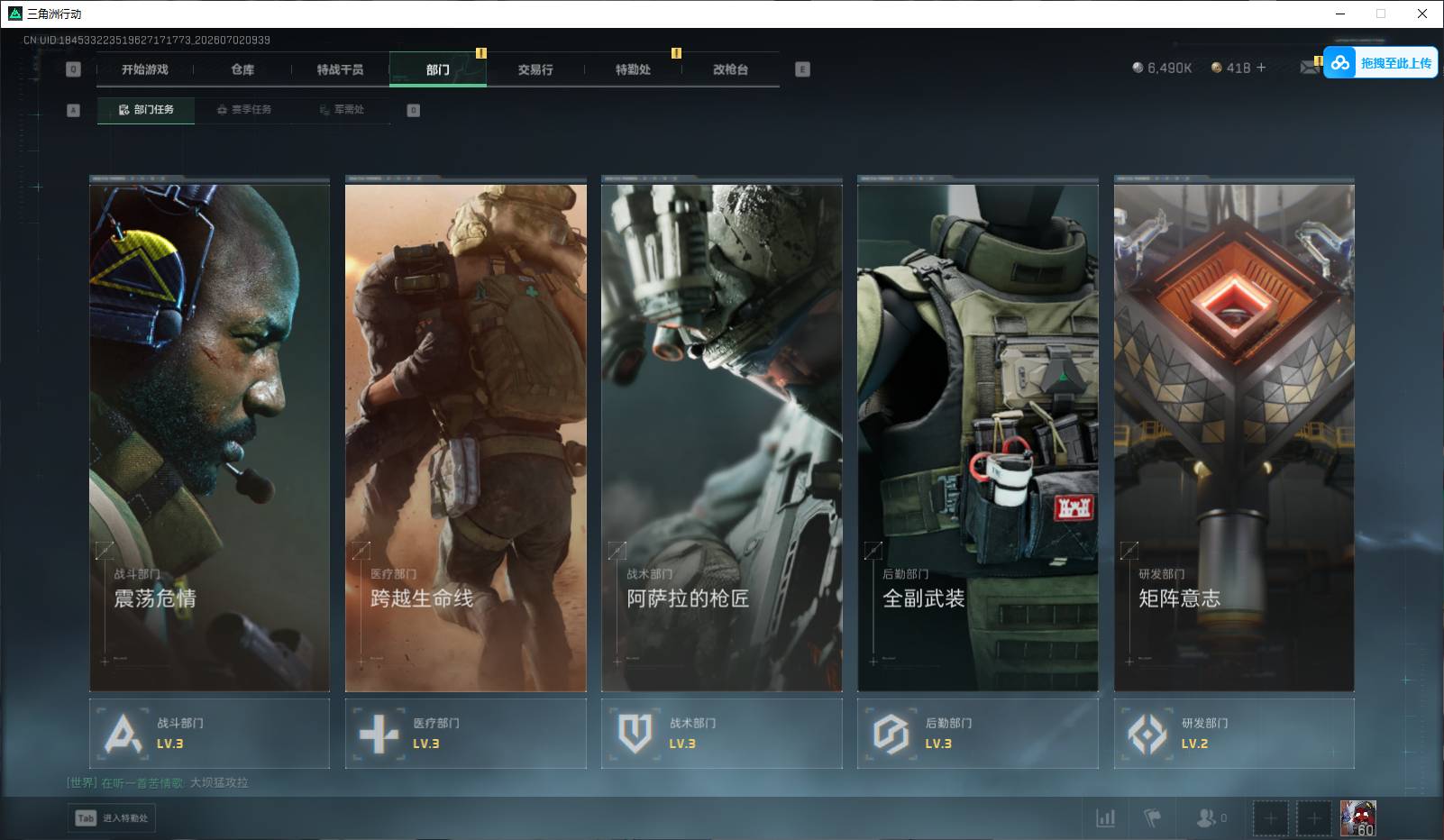Click the 医疗部门 LV.3 label
This screenshot has height=840, width=1444.
426,744
